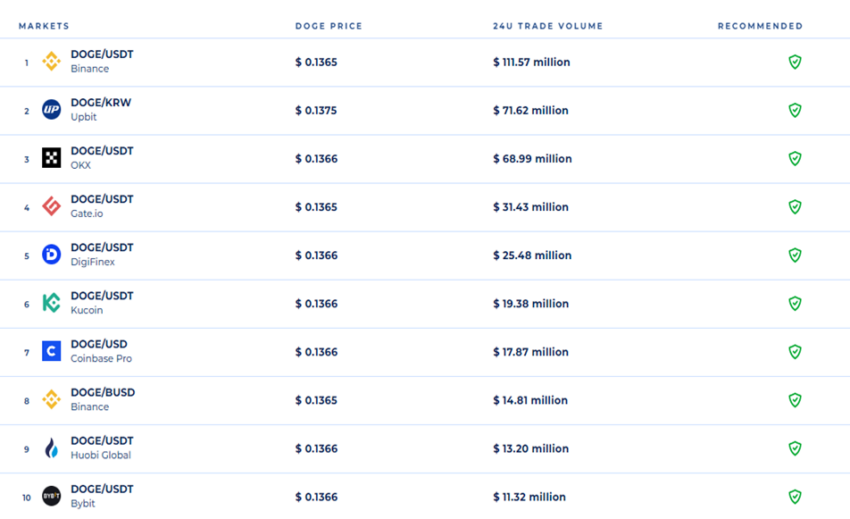Click the Binance logo in the DOGE/USDT row
The width and height of the screenshot is (850, 519).
(51, 62)
